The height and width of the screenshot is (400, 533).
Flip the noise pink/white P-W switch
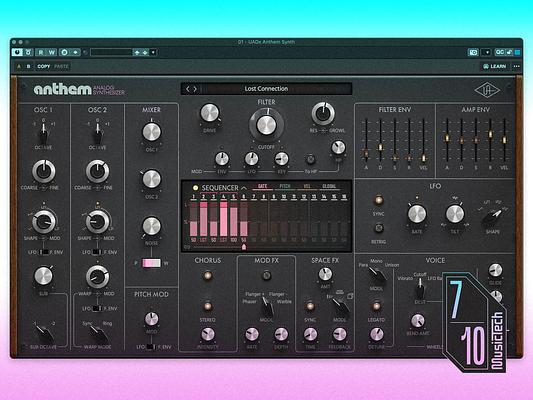(x=151, y=263)
